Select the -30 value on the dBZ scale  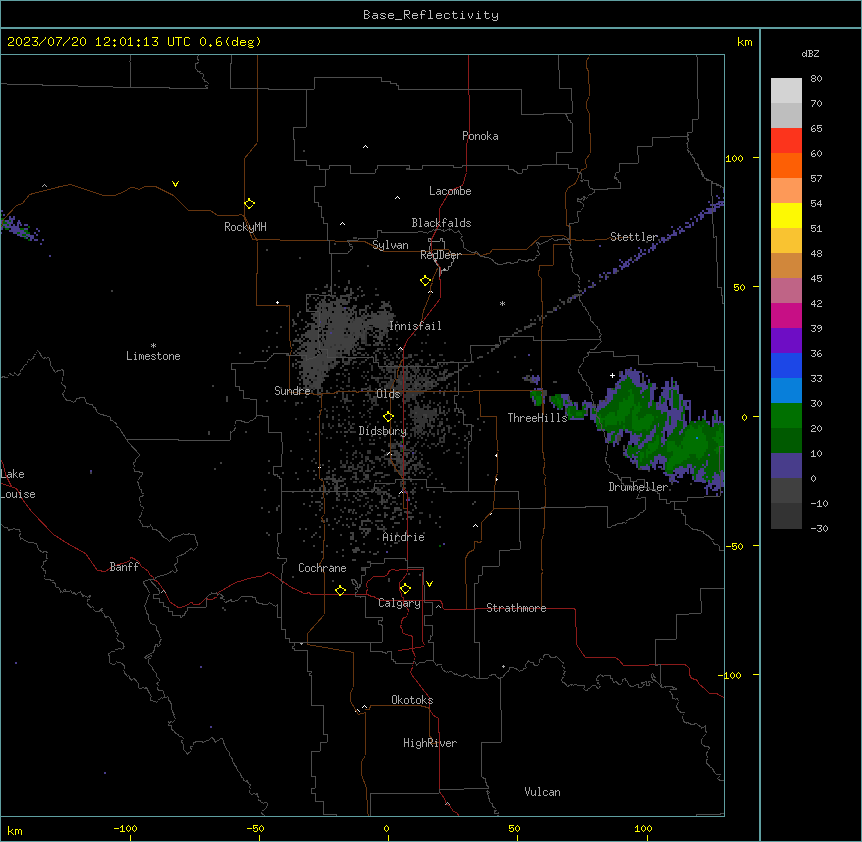819,529
